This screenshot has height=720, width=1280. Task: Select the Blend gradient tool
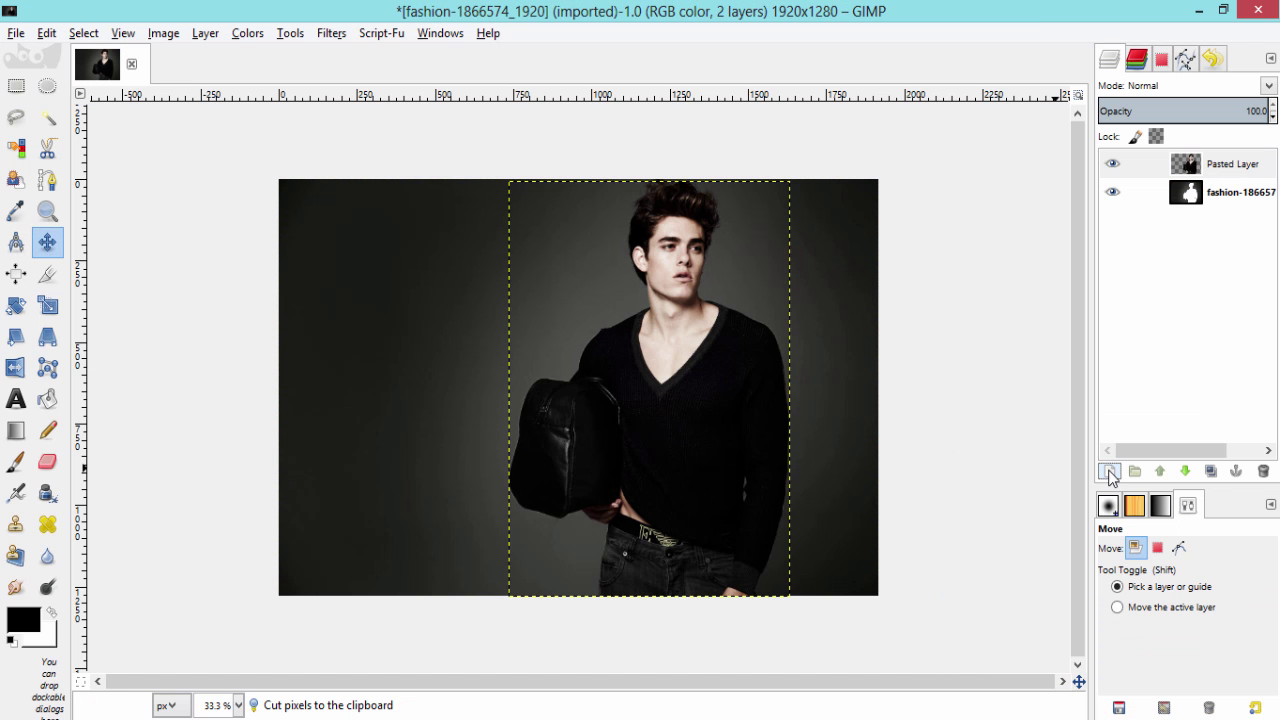16,430
